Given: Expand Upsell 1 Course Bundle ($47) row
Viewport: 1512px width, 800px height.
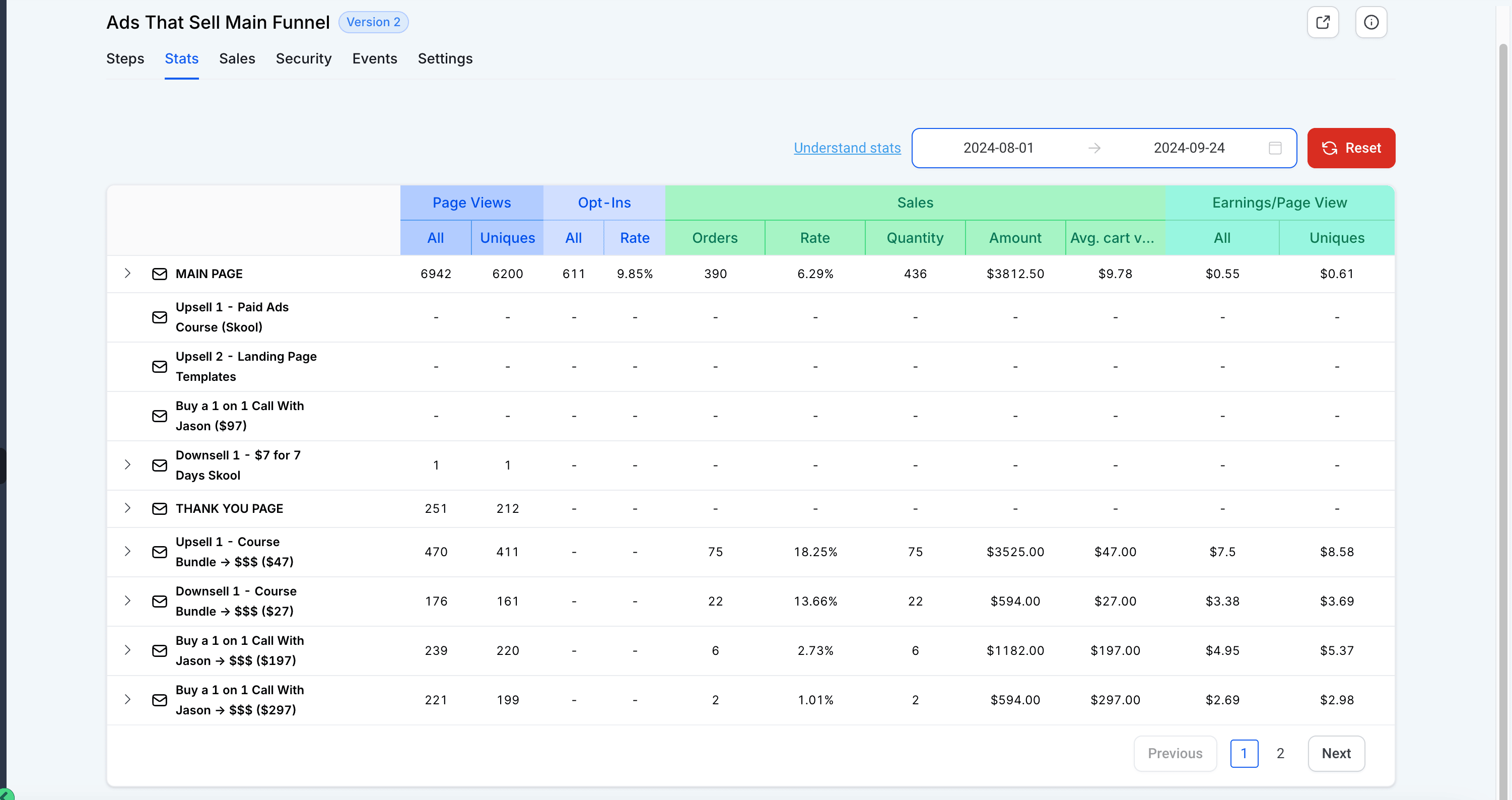Looking at the screenshot, I should pos(127,552).
